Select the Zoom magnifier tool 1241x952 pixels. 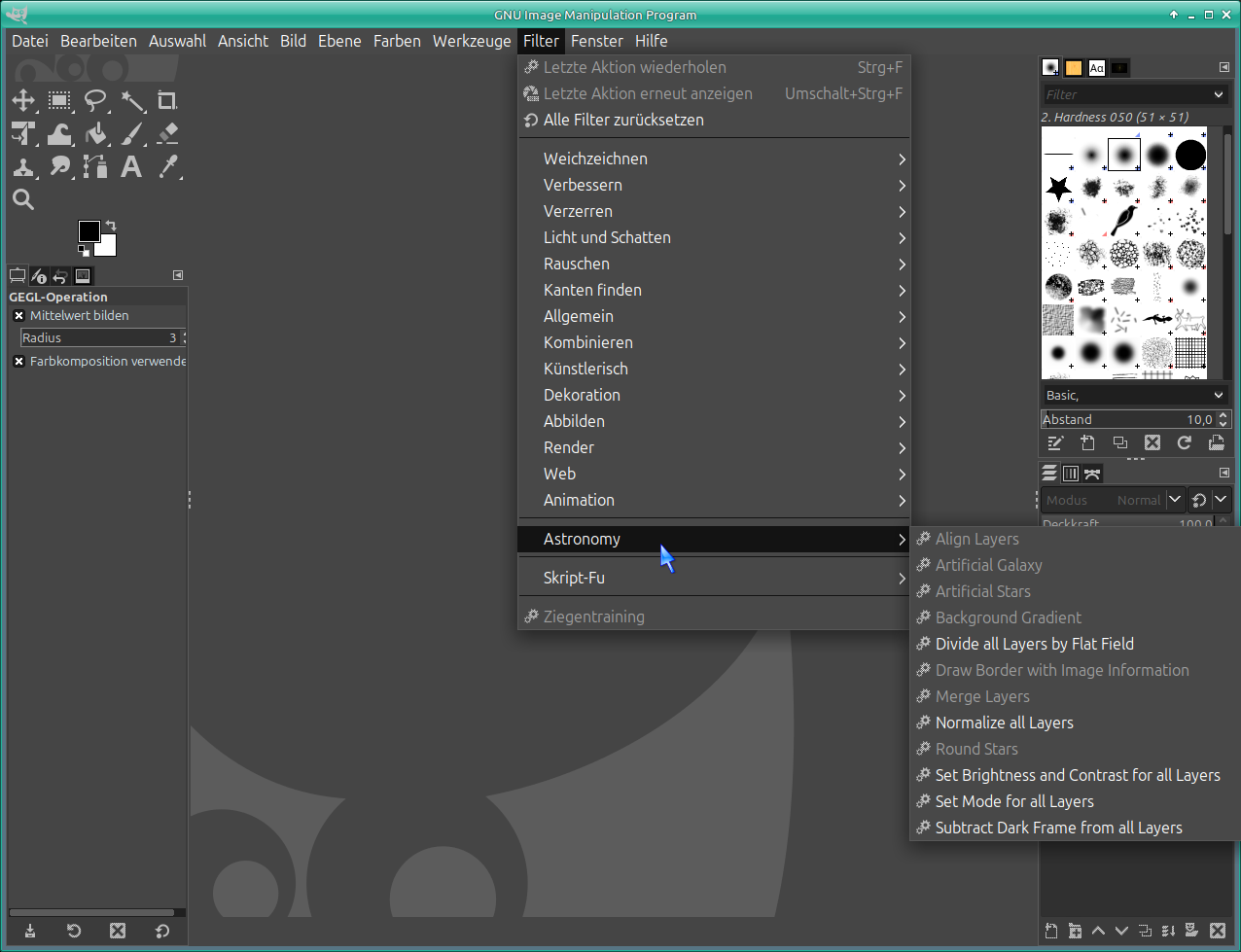point(23,200)
